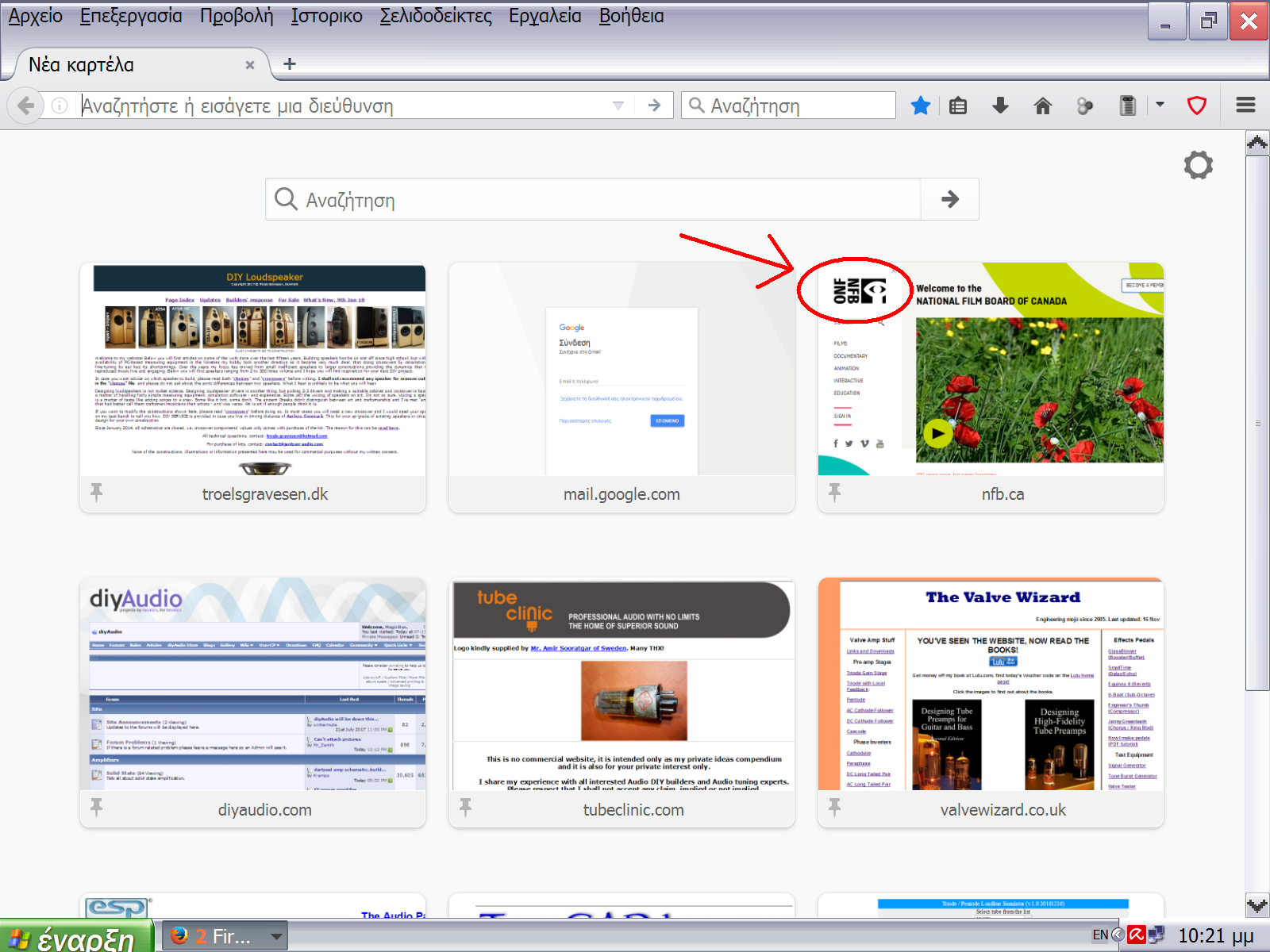Click the troelsgravesen.dk label
Image resolution: width=1270 pixels, height=952 pixels.
(265, 494)
